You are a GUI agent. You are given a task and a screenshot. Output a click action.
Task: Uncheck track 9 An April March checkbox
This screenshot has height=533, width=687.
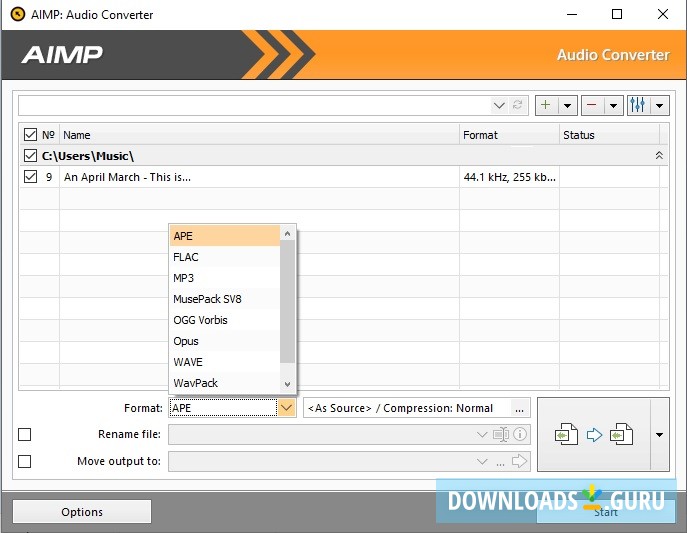(30, 177)
